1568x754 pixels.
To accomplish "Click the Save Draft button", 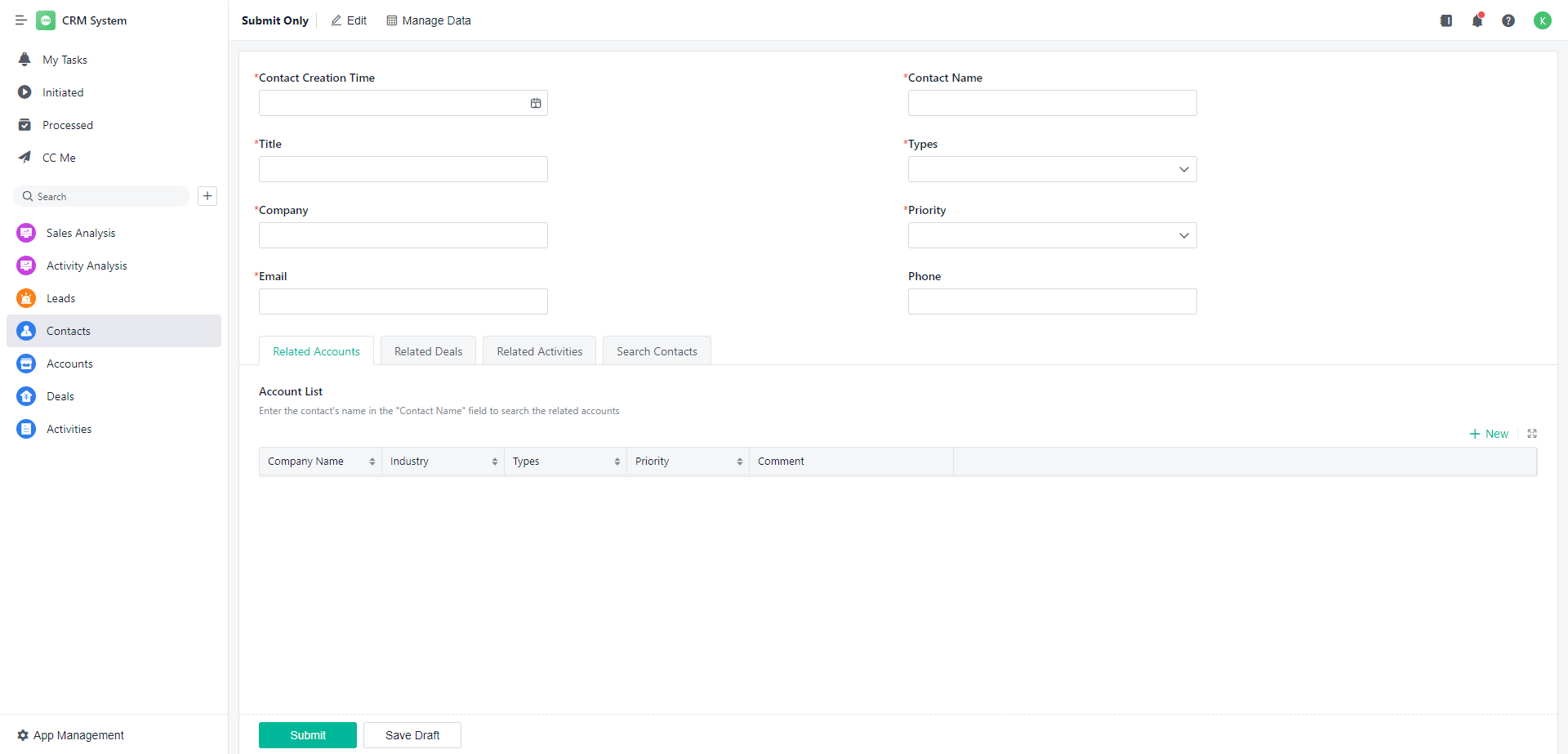I will 412,735.
